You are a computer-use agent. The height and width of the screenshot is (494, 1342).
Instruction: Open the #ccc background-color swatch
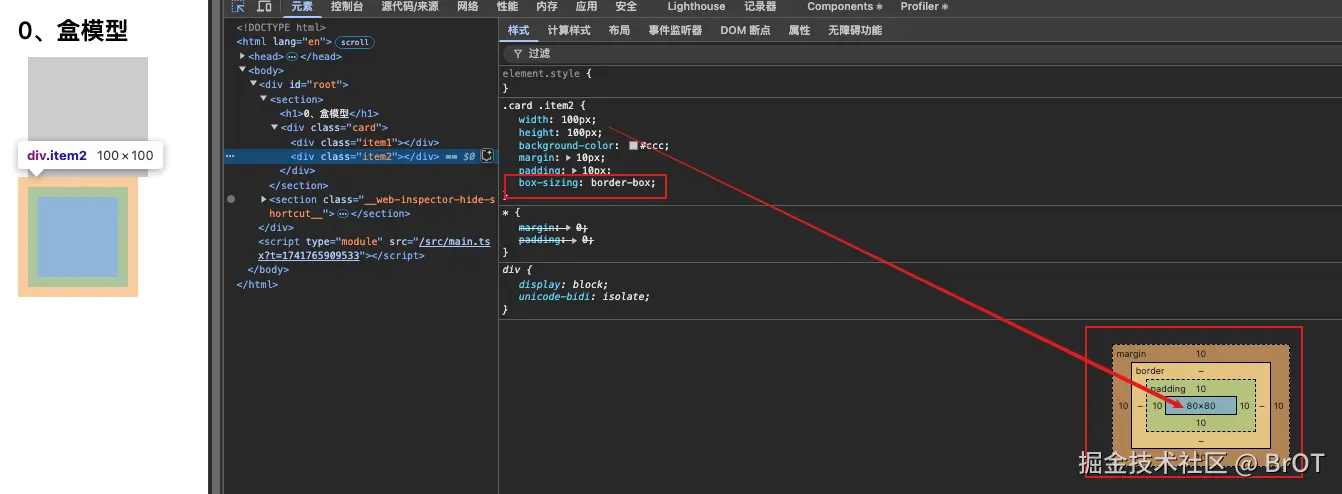tap(633, 146)
